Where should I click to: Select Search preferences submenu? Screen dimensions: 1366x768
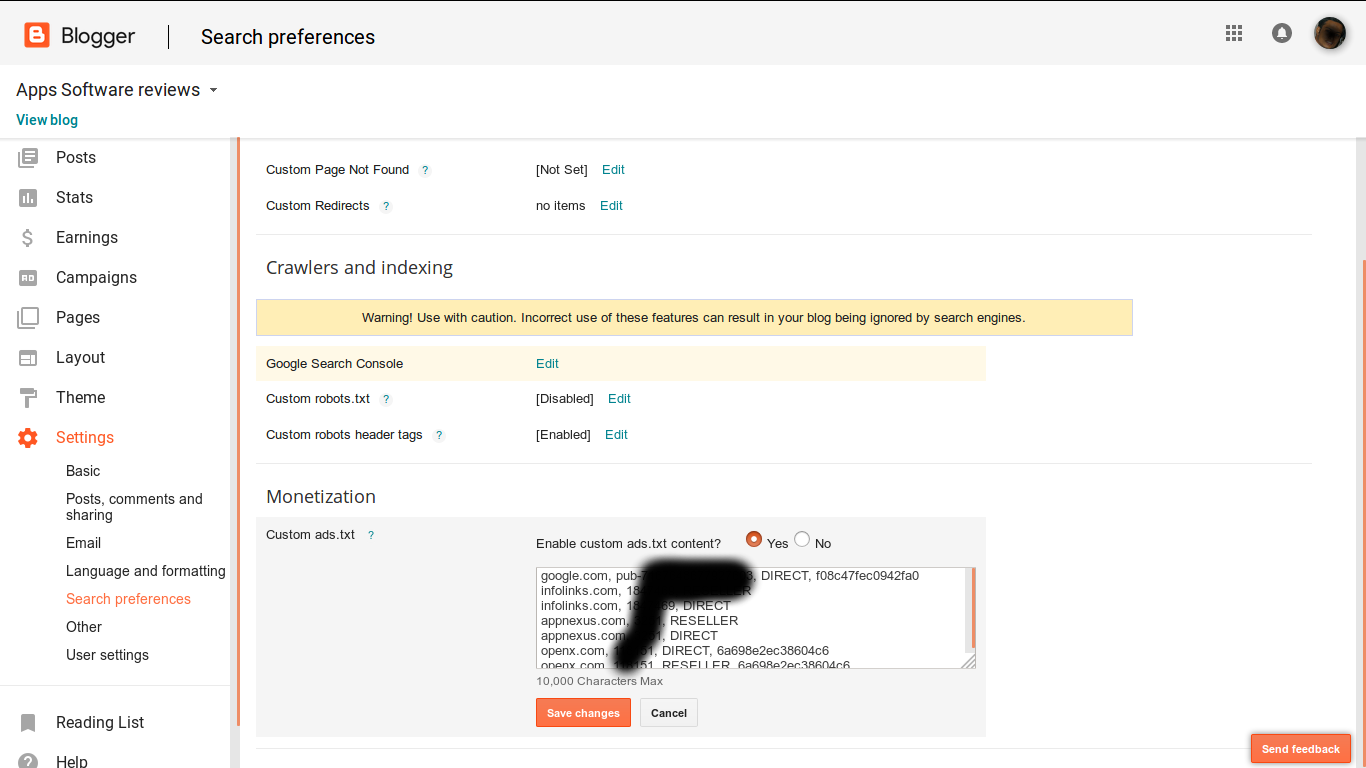[128, 599]
